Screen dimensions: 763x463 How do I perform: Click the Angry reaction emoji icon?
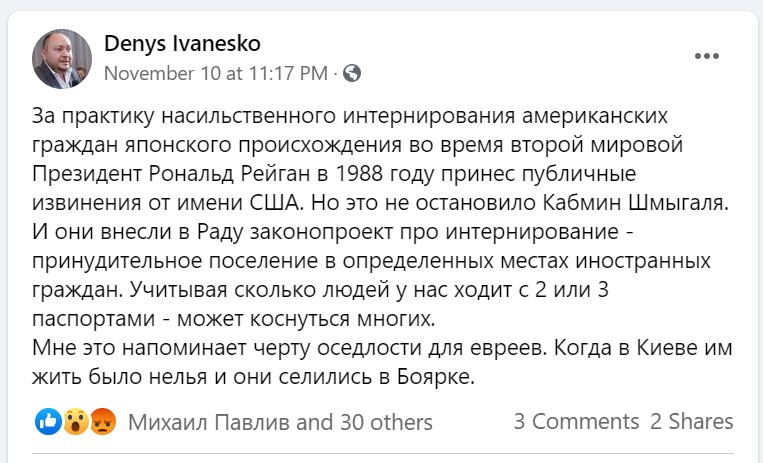pyautogui.click(x=103, y=421)
